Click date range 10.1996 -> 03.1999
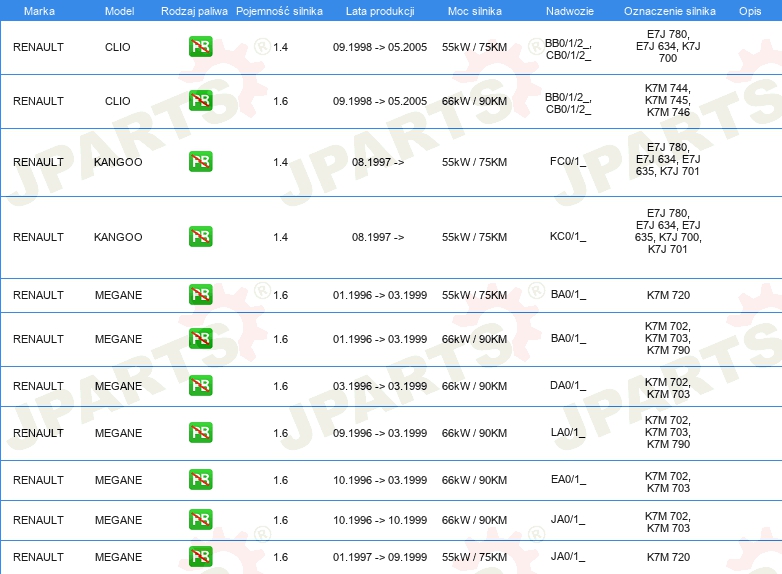The height and width of the screenshot is (574, 782). [380, 480]
